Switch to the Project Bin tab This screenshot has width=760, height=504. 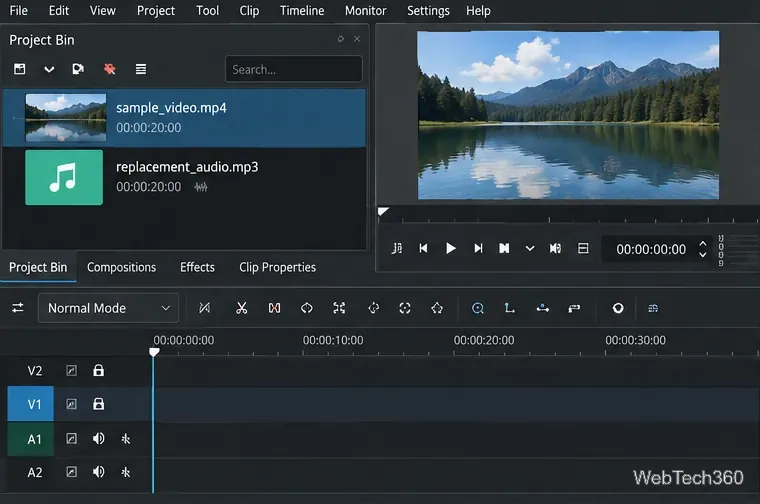click(38, 268)
